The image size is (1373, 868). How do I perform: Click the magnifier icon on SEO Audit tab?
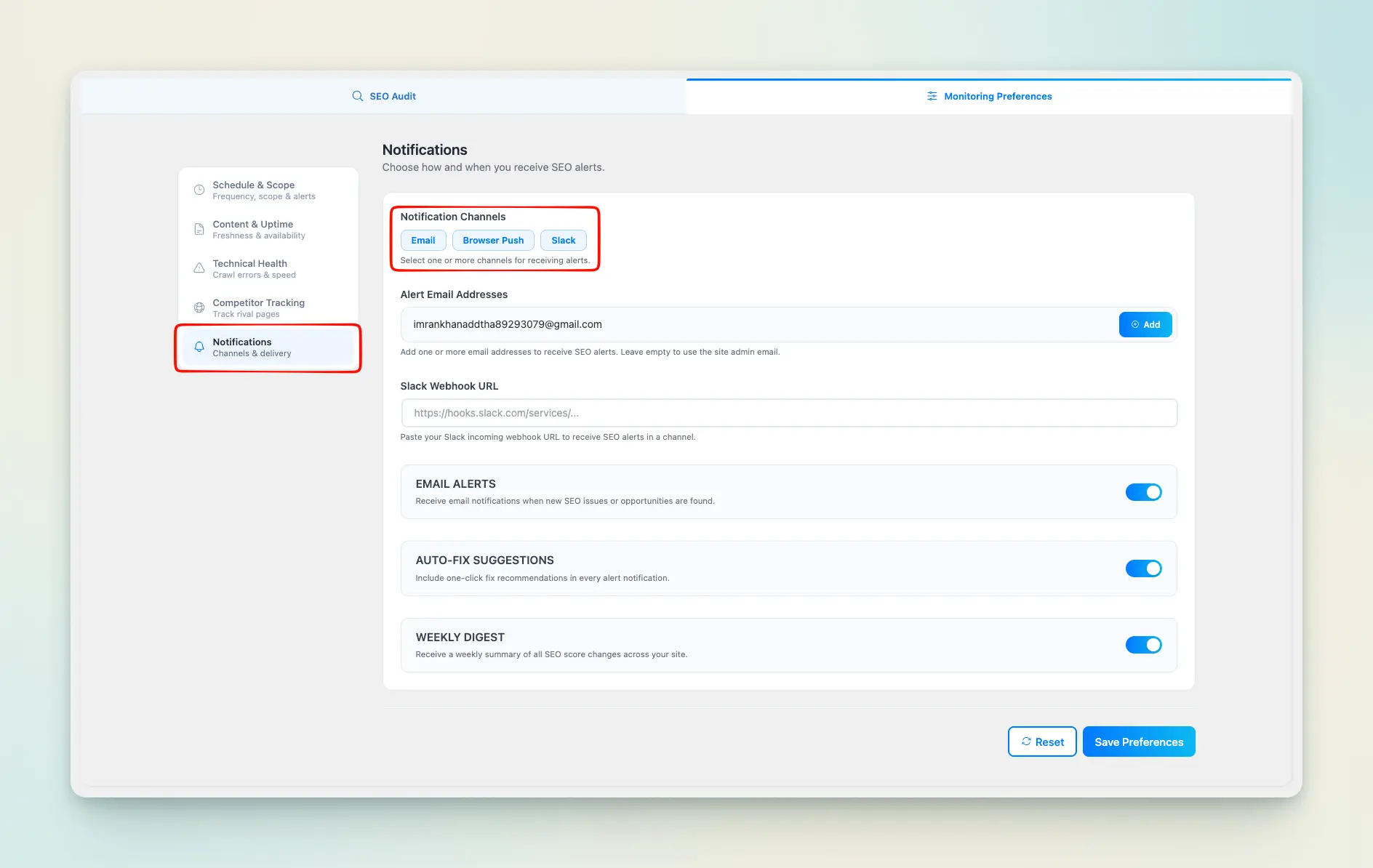tap(358, 96)
